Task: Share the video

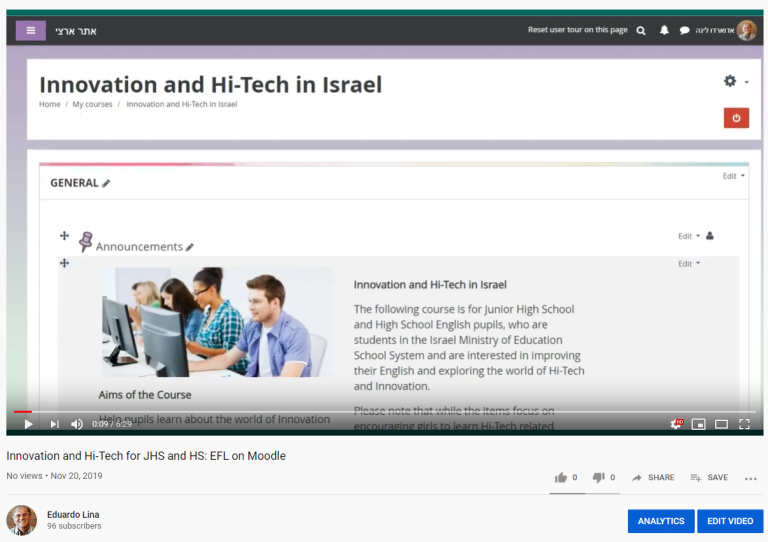Action: [653, 477]
